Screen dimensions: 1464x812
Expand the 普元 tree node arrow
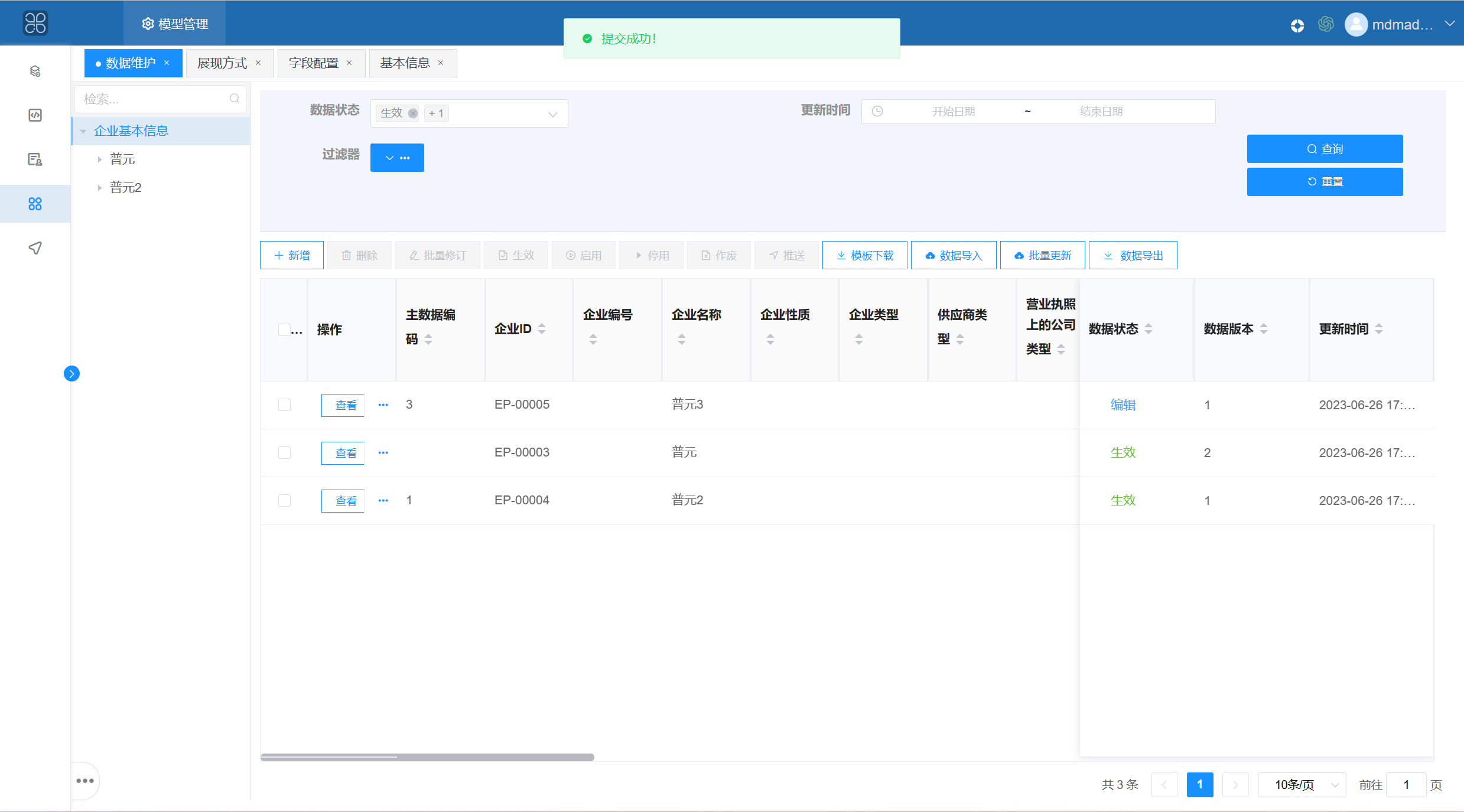click(x=99, y=159)
